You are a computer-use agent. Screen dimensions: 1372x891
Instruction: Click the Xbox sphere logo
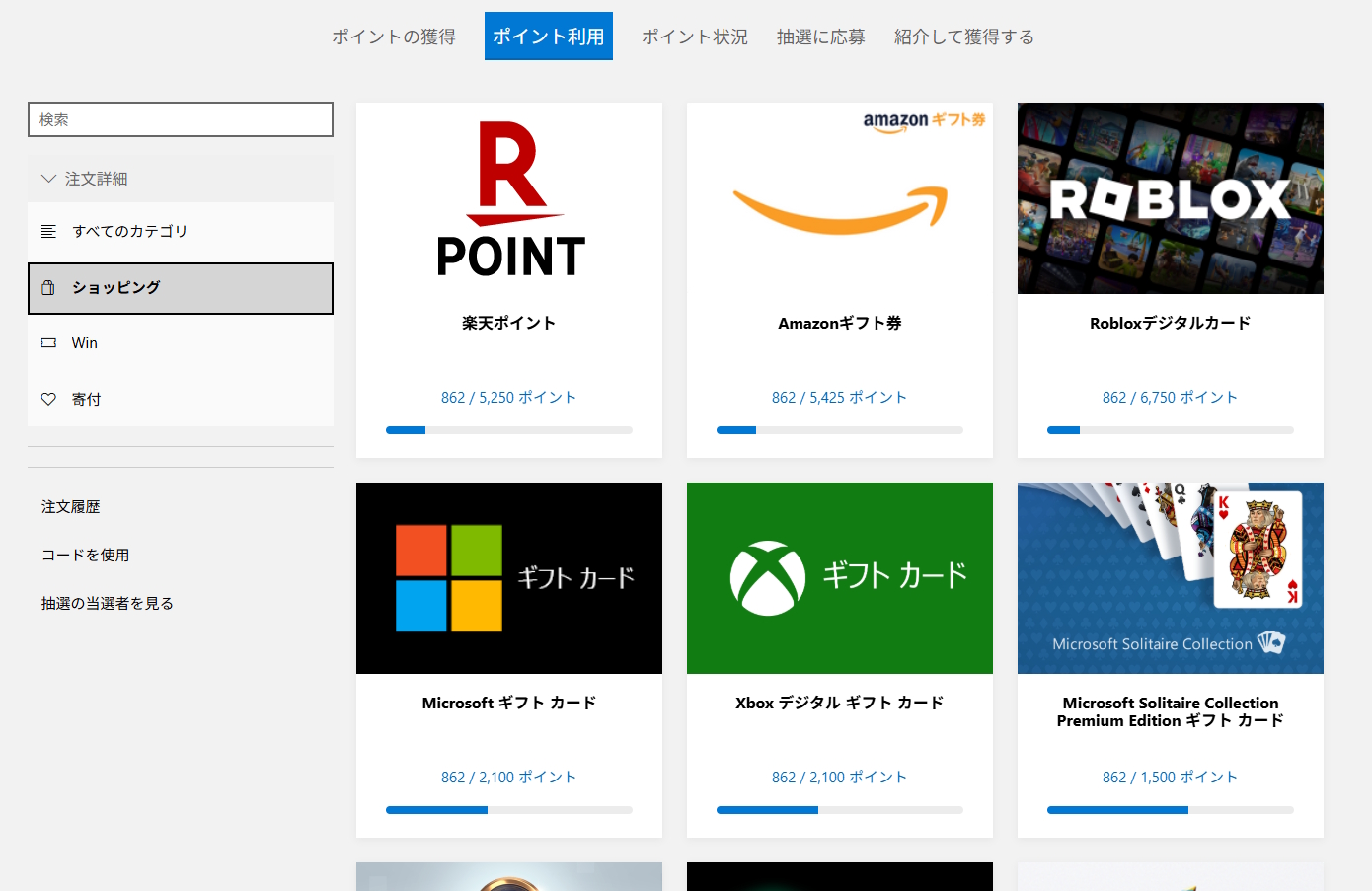coord(767,578)
